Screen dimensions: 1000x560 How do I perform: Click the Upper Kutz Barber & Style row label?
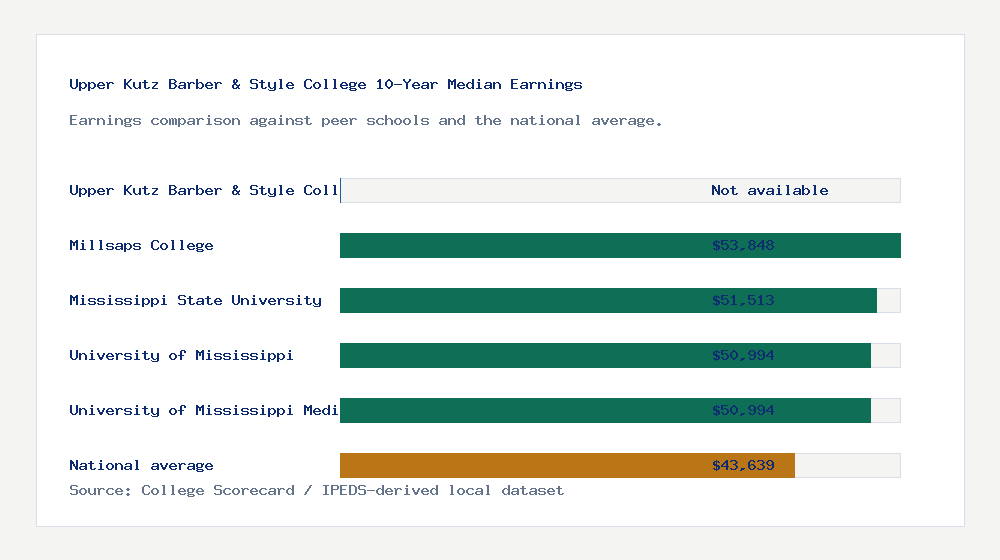pos(204,190)
